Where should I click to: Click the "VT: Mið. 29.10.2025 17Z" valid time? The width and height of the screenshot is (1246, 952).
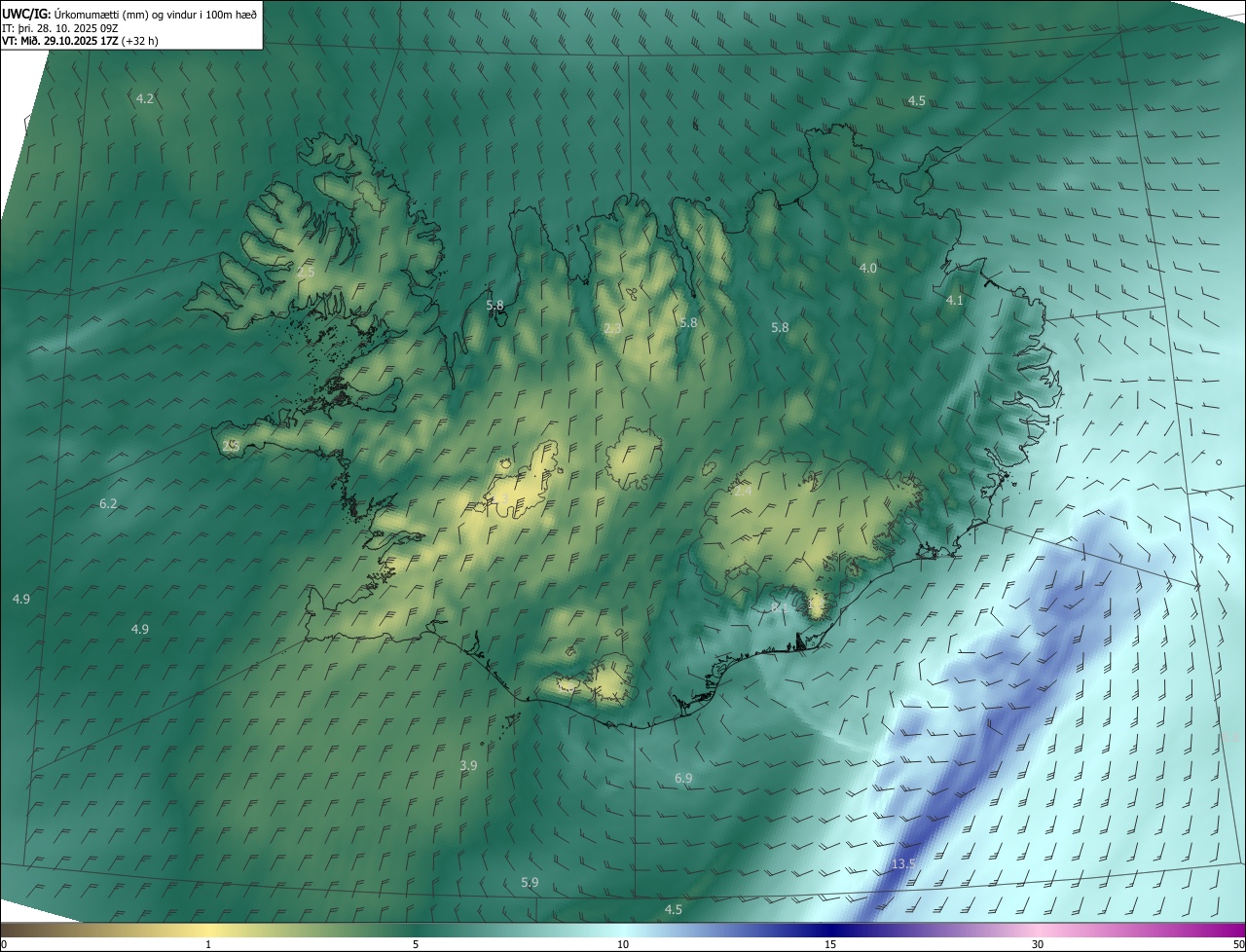pyautogui.click(x=60, y=41)
